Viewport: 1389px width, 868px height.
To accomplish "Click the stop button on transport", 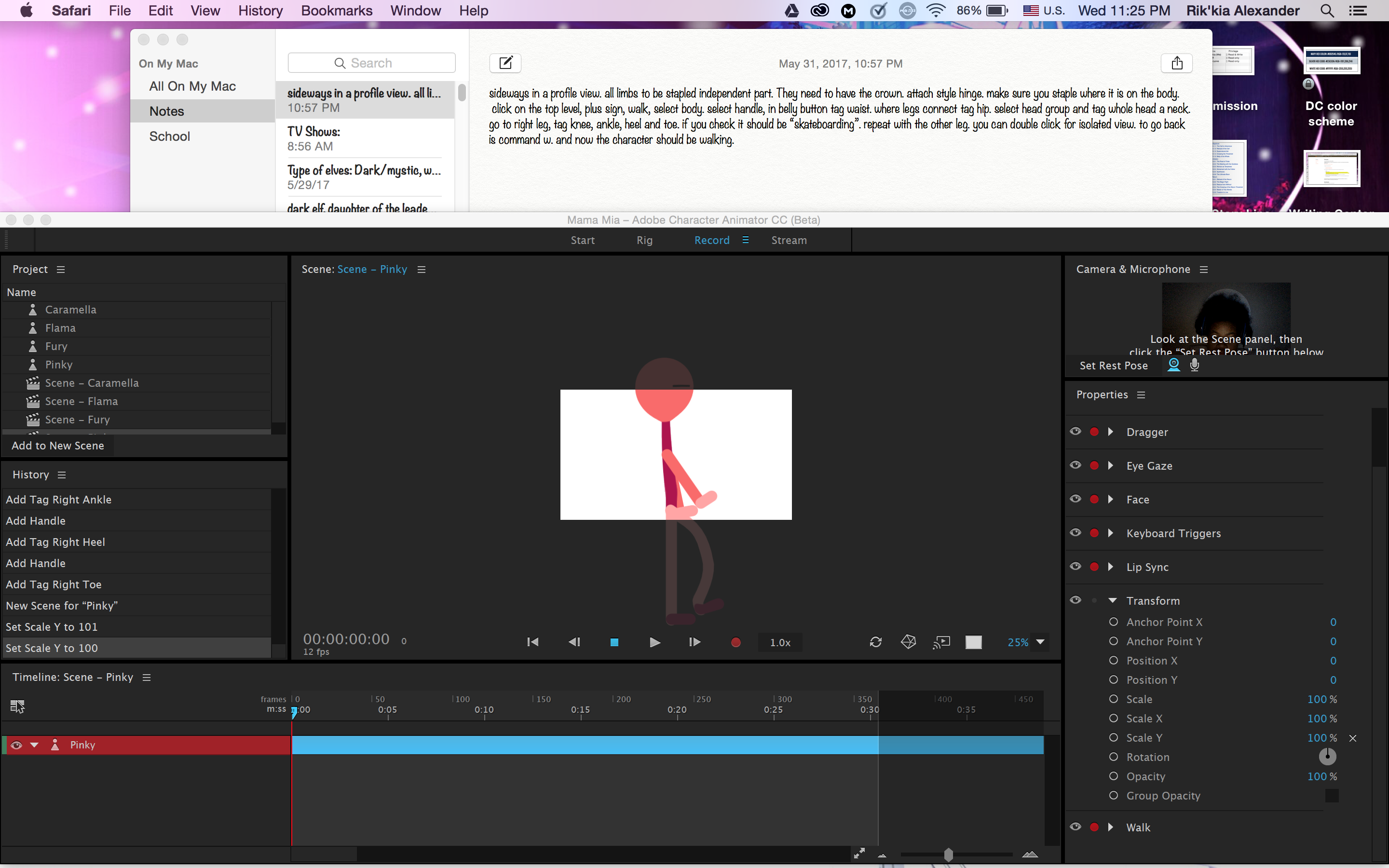I will (614, 642).
